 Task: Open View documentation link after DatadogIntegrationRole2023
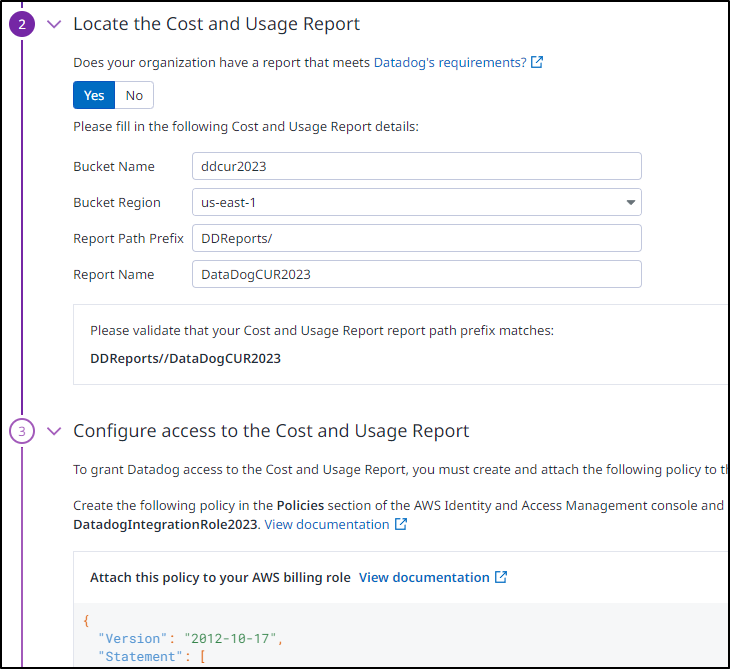(x=327, y=525)
